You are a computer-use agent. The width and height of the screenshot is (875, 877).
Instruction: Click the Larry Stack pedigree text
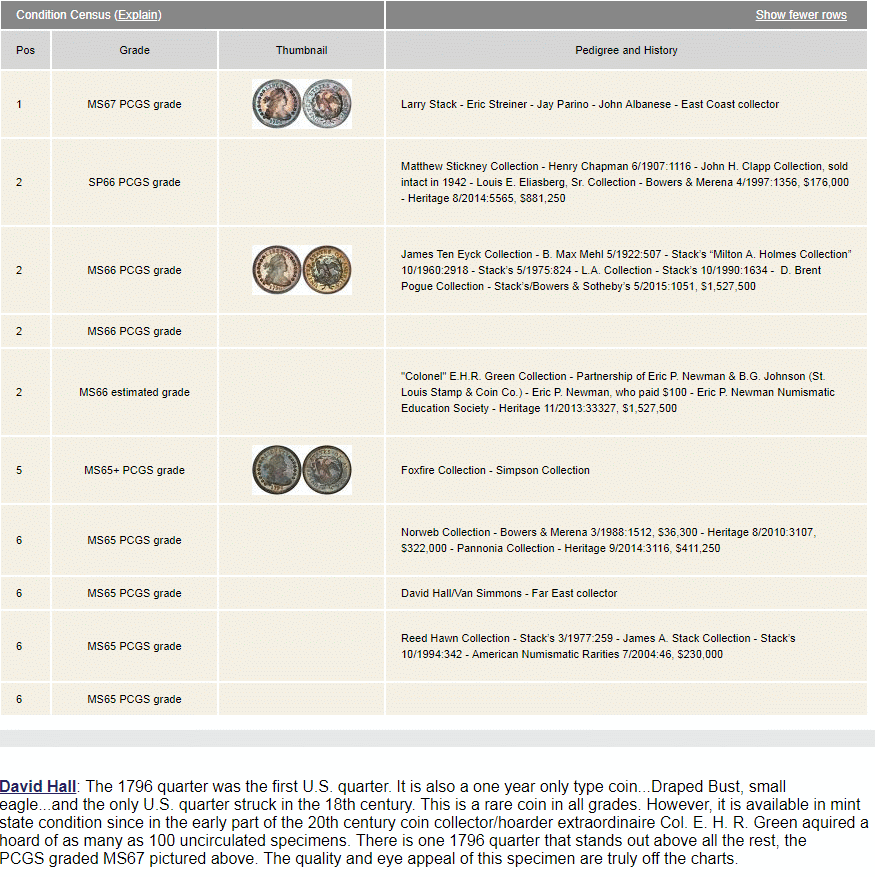coord(590,104)
